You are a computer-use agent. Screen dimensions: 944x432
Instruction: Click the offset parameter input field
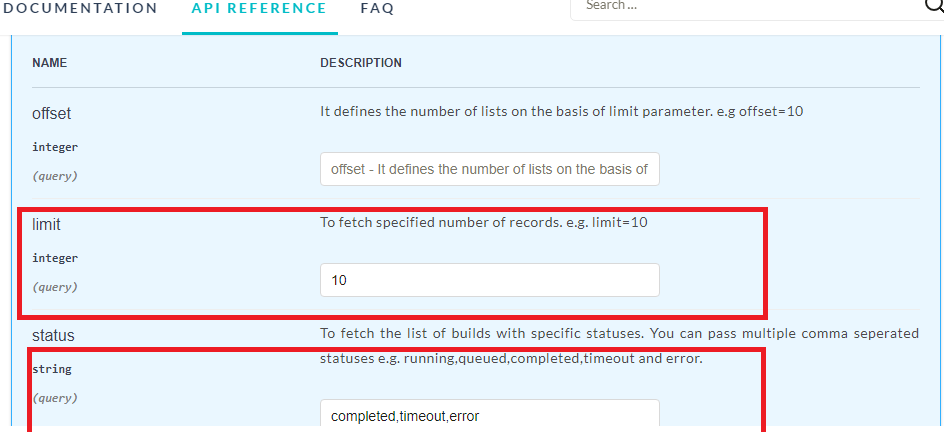[490, 169]
